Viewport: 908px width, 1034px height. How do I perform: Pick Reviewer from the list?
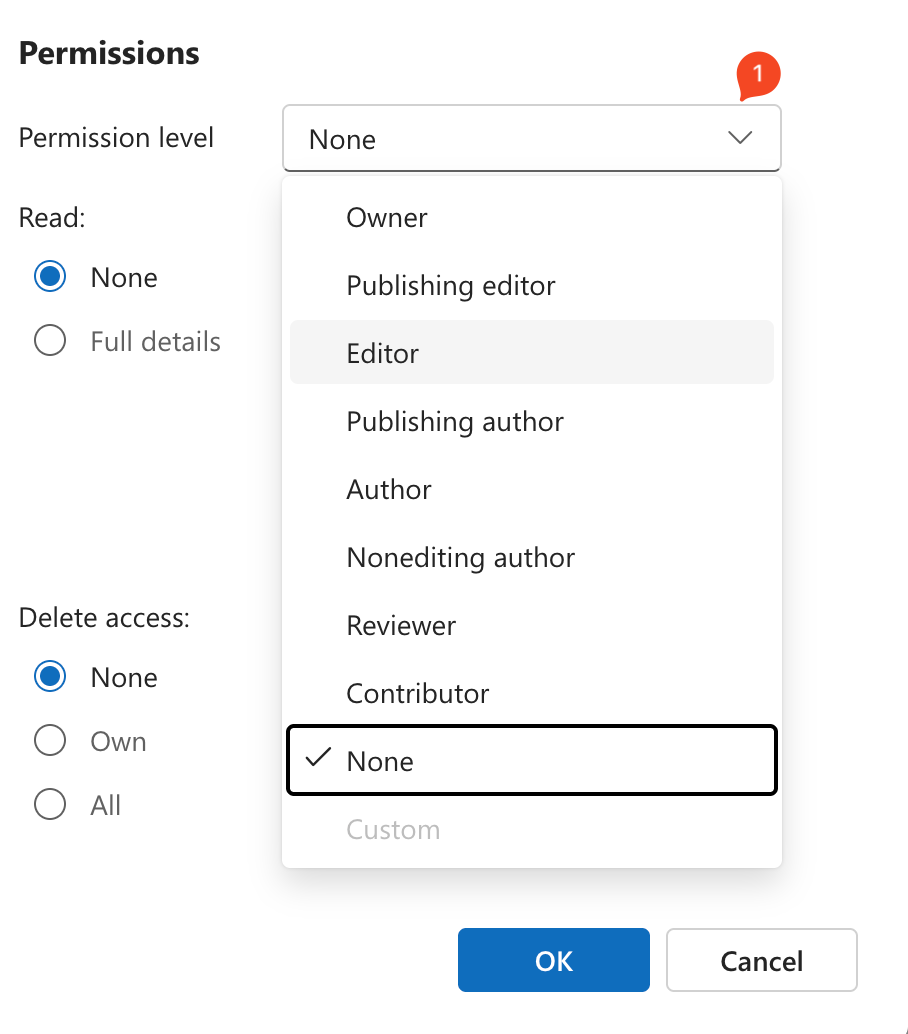pyautogui.click(x=531, y=625)
